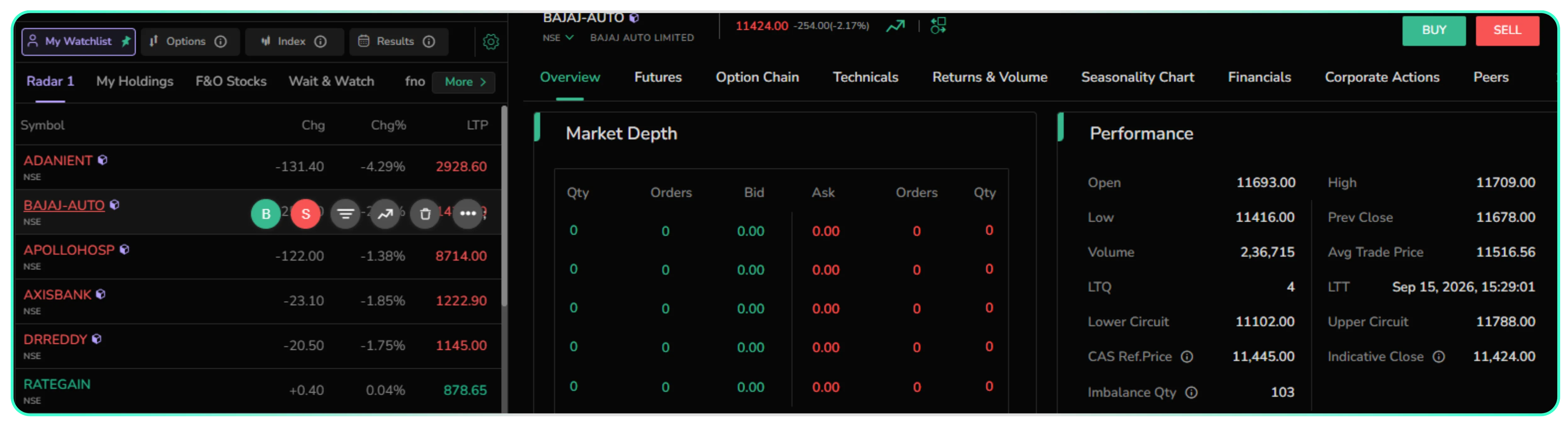Open the Index watchlist button
The height and width of the screenshot is (428, 1568).
tap(294, 41)
